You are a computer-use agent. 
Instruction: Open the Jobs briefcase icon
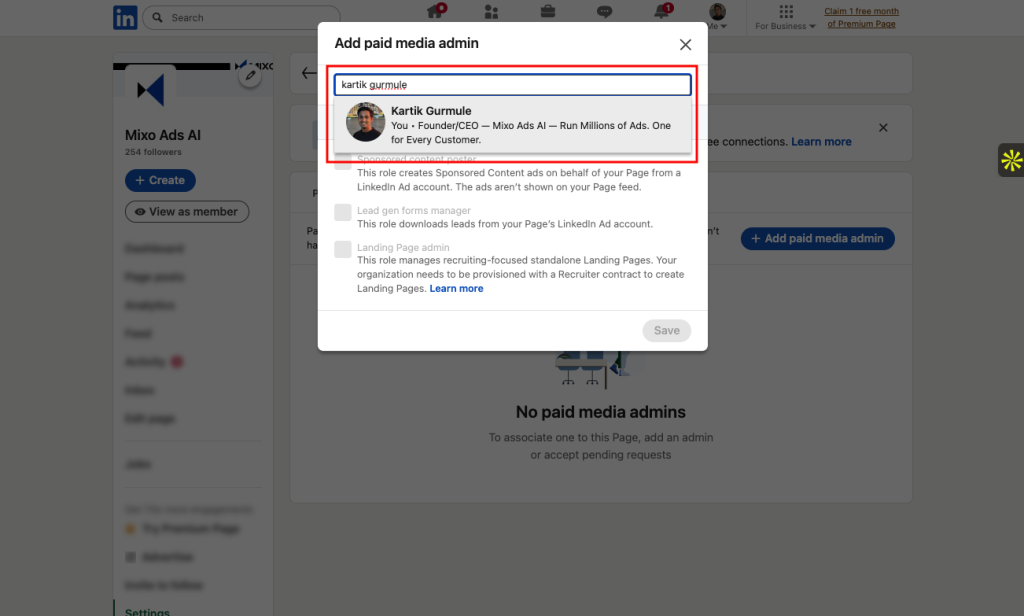(x=548, y=11)
